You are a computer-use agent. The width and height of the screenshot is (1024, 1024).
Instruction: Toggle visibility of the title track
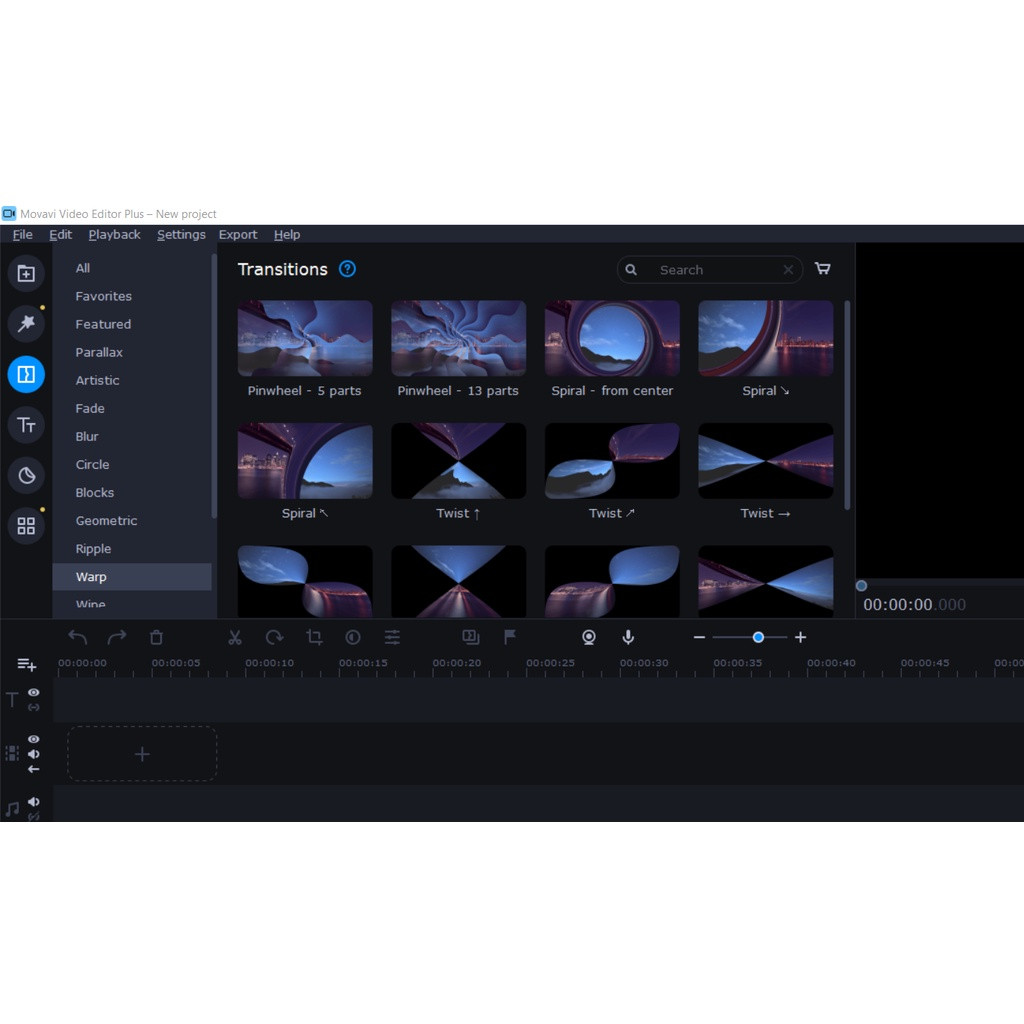coord(34,692)
